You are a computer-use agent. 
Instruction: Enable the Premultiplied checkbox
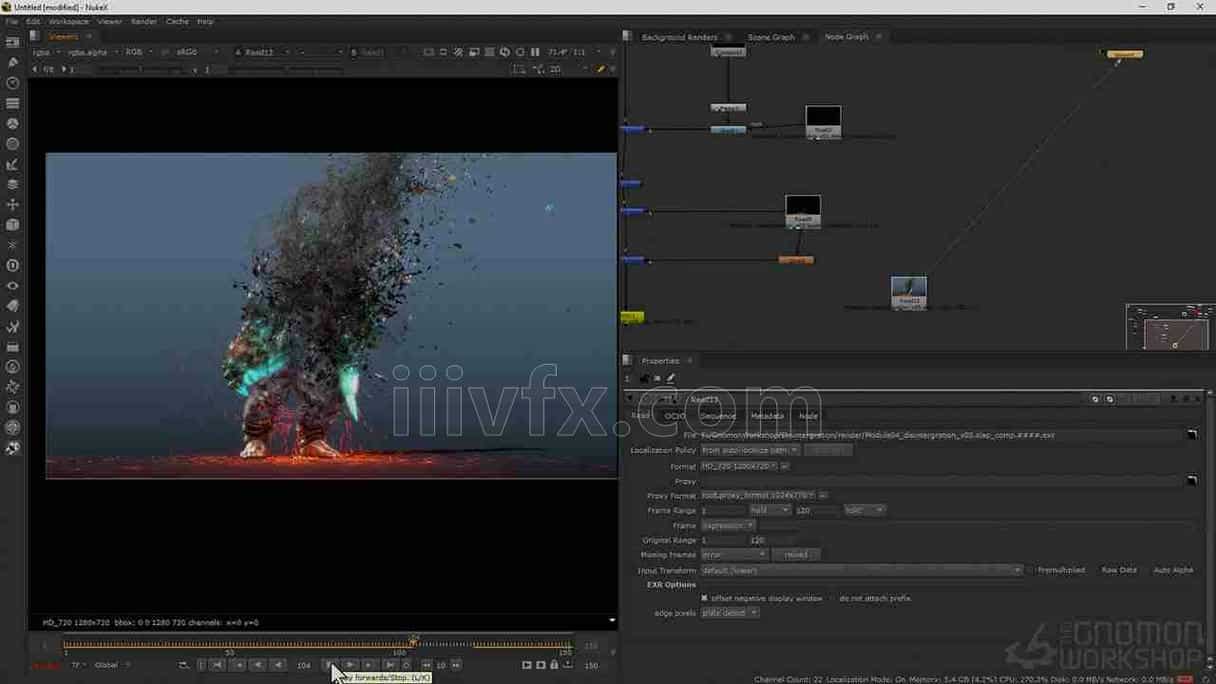coord(1030,570)
